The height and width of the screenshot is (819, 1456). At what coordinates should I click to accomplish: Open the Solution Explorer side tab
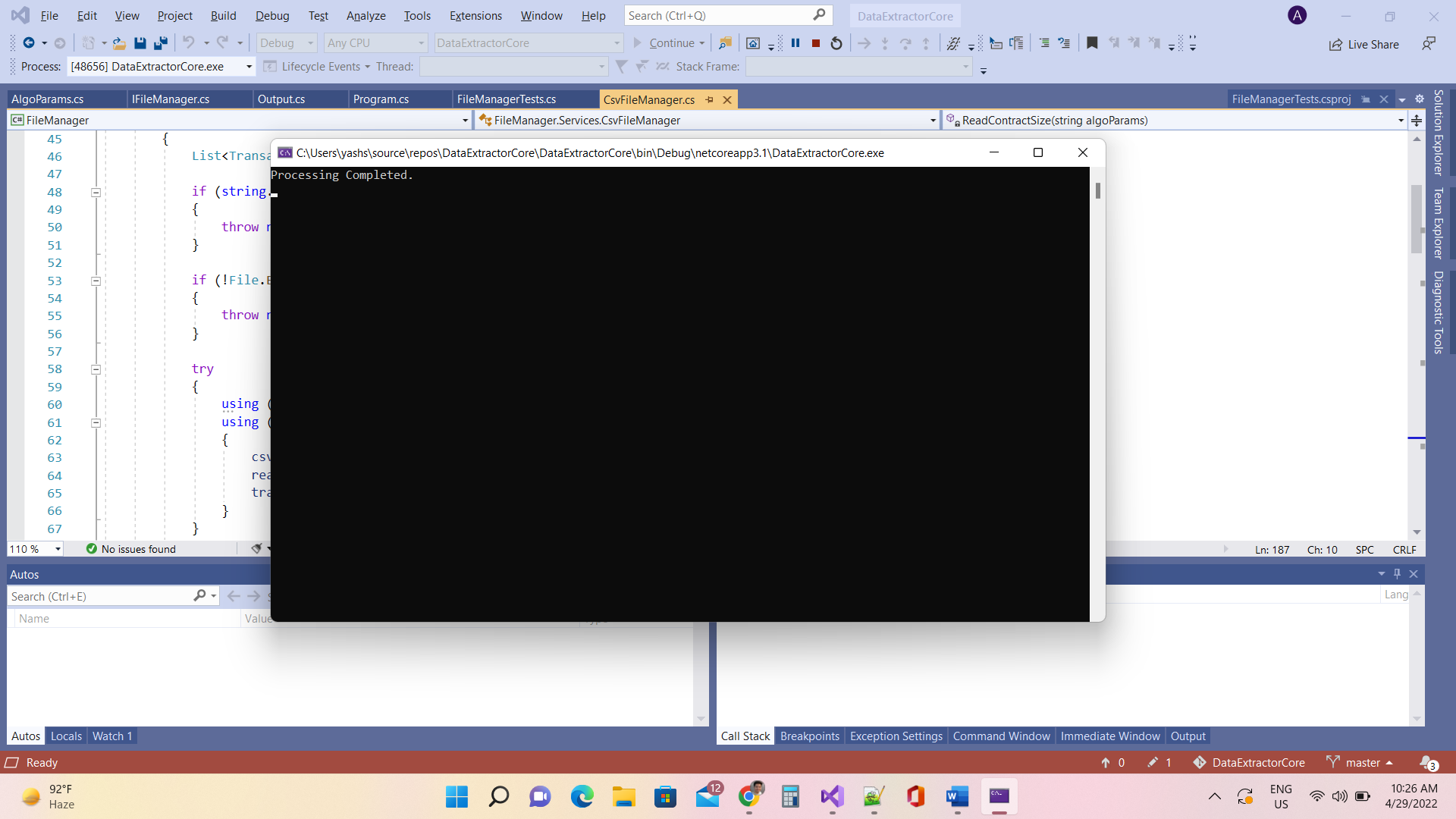[1438, 133]
